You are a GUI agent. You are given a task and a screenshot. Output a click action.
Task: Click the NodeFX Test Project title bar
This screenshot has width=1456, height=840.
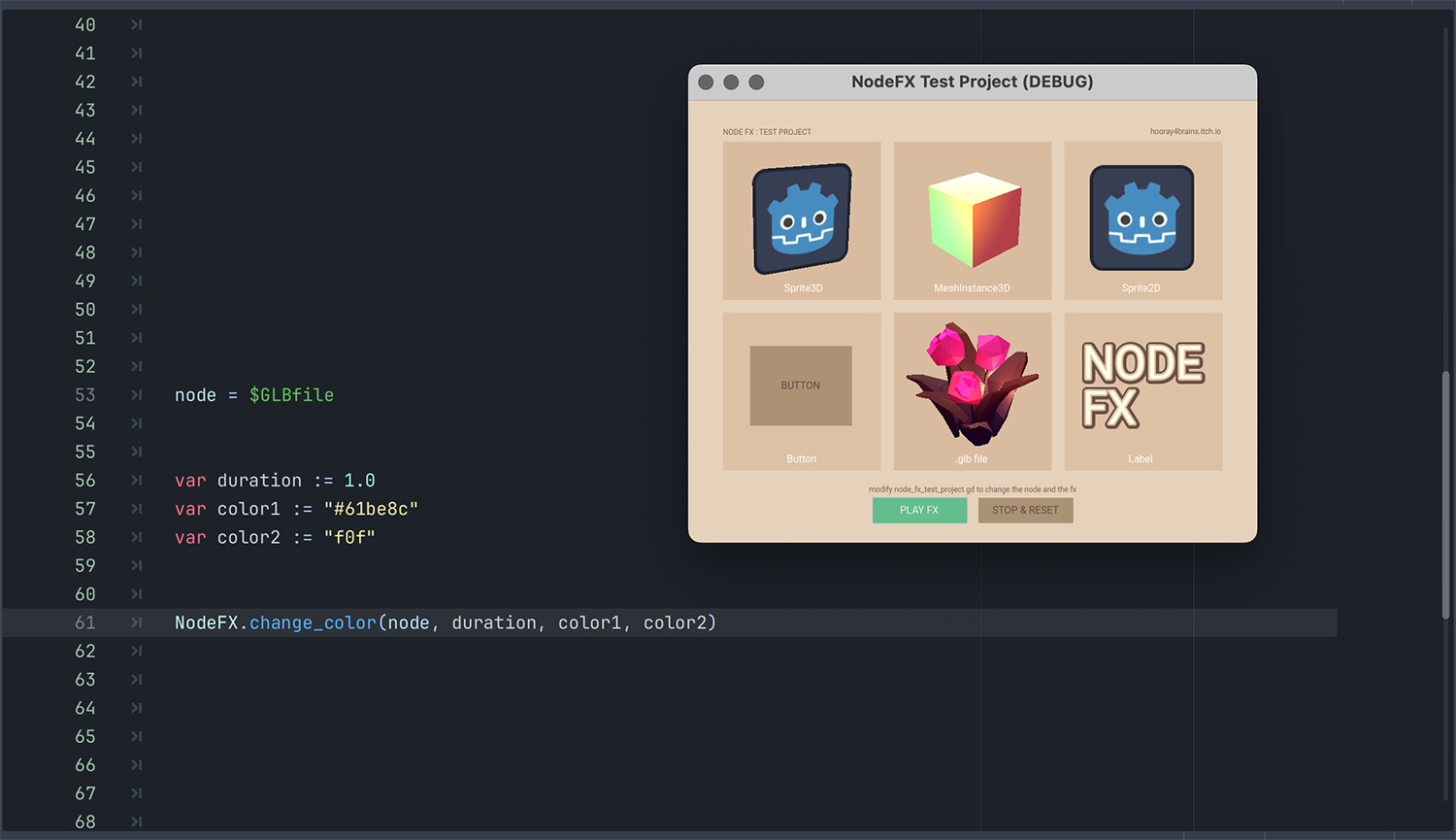pyautogui.click(x=972, y=83)
